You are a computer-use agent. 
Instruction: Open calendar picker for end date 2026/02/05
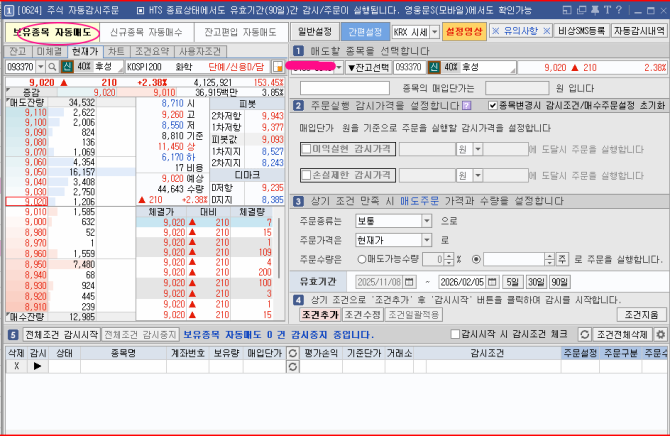491,281
